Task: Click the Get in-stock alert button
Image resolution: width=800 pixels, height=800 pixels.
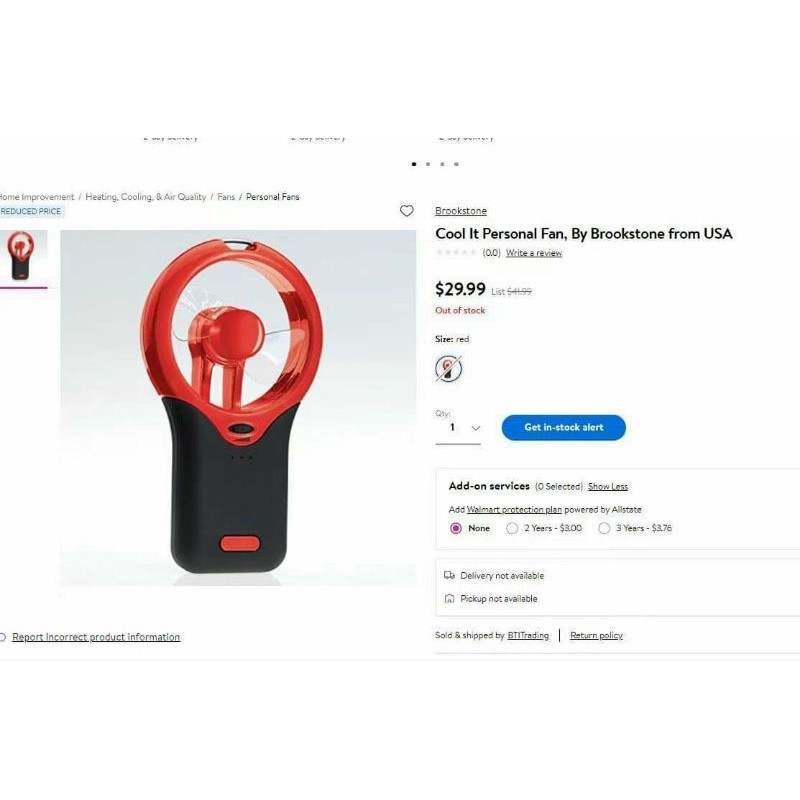Action: (563, 428)
